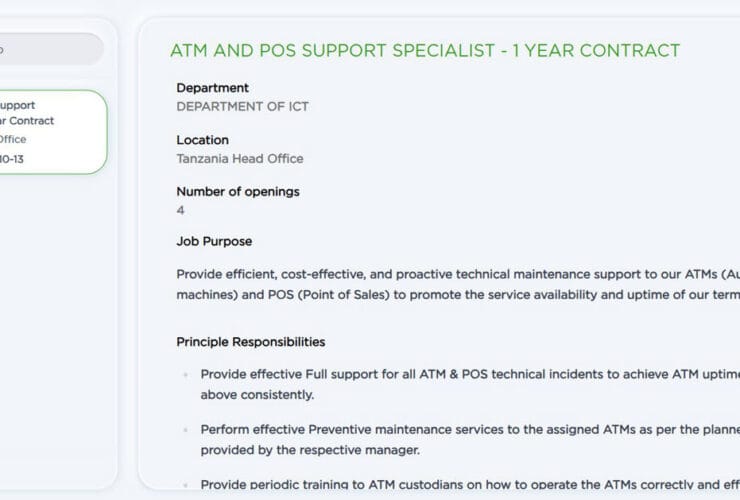Click the Department field label
The width and height of the screenshot is (740, 500).
pyautogui.click(x=213, y=88)
